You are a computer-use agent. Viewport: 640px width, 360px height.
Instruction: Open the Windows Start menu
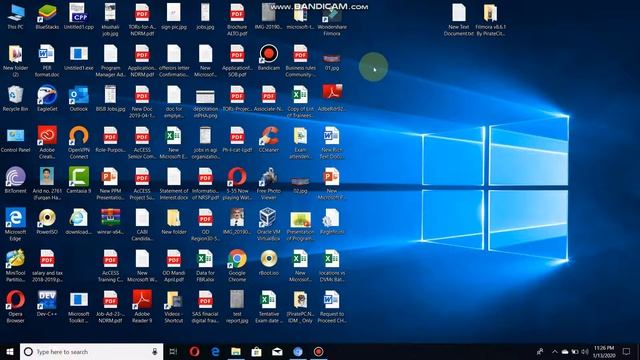10,351
